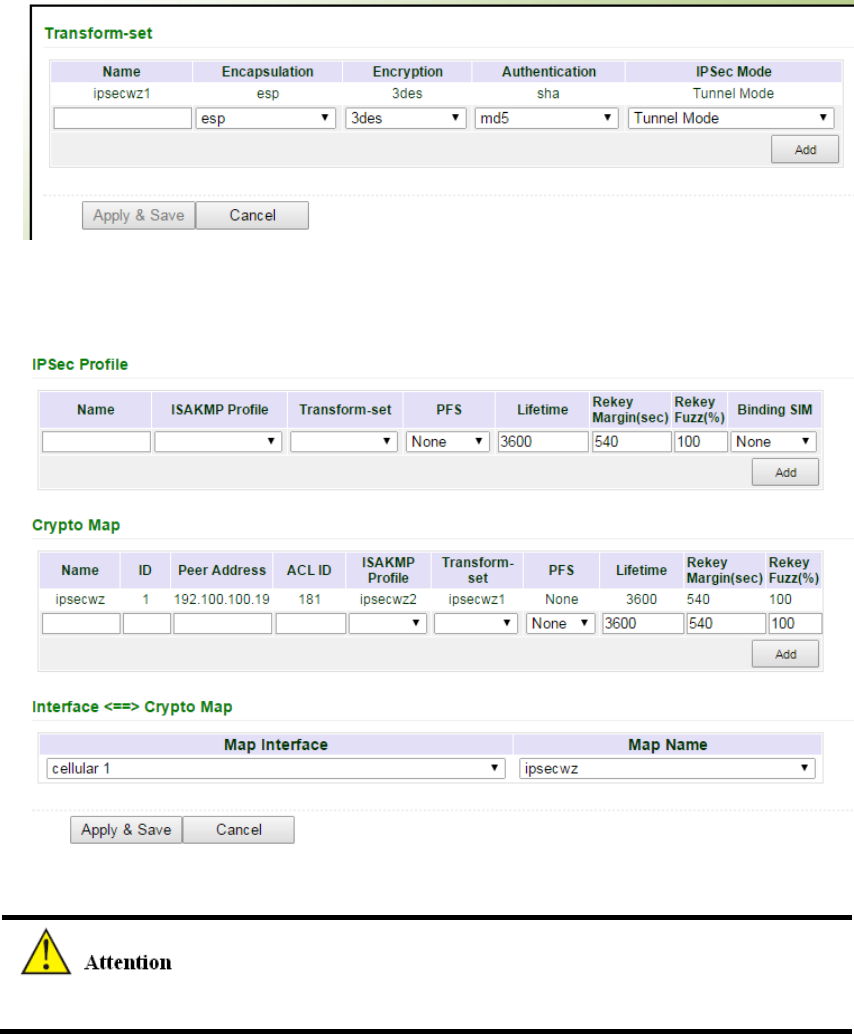Click Add button in IPSec Profile table
Viewport: 854px width, 1034px height.
pyautogui.click(x=785, y=473)
